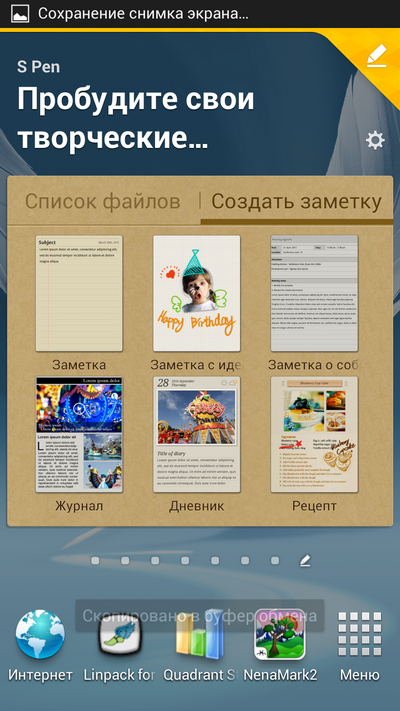The image size is (400, 711).
Task: Open Linpack for Android app icon
Action: [x=119, y=634]
